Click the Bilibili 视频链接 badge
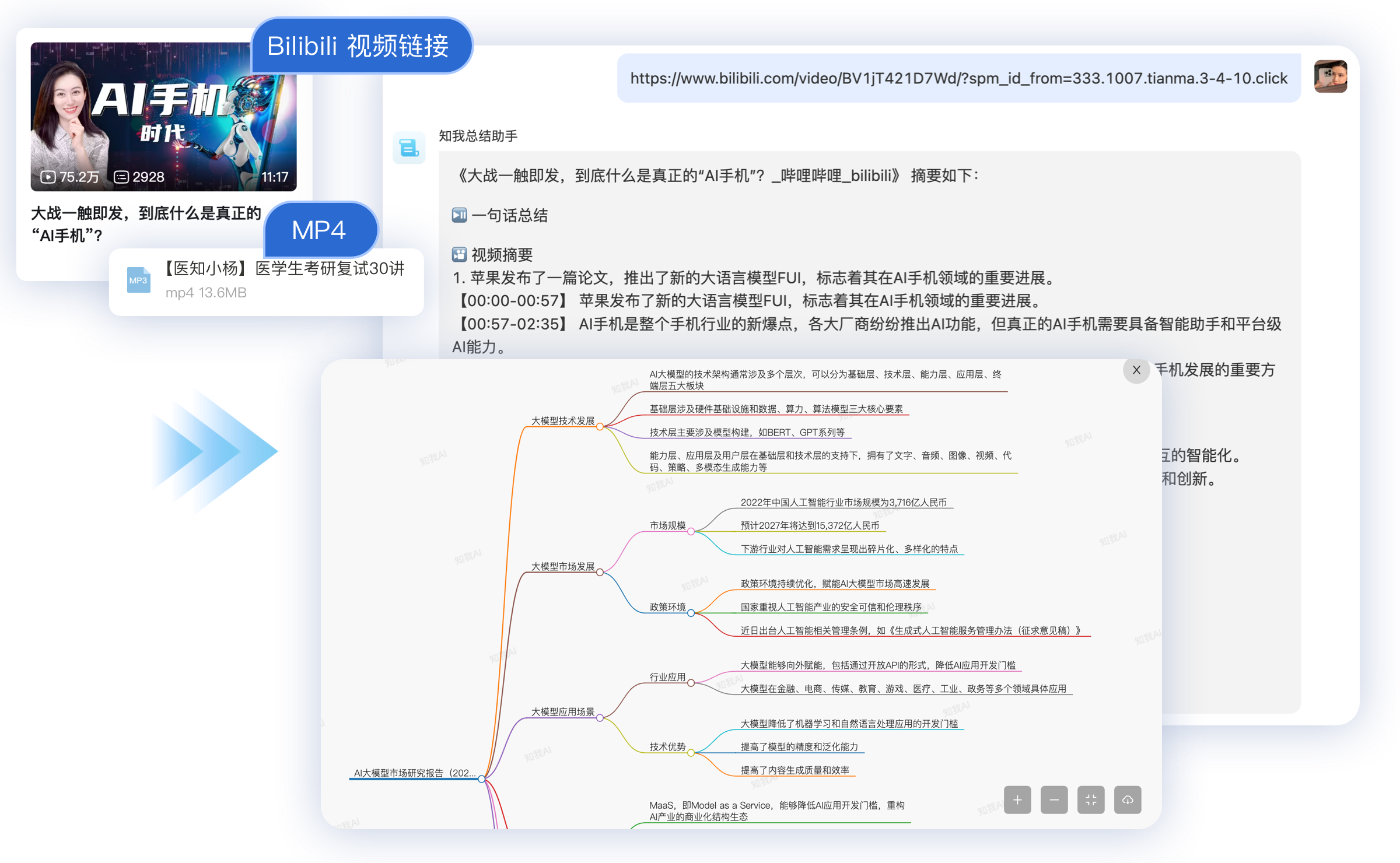 361,45
